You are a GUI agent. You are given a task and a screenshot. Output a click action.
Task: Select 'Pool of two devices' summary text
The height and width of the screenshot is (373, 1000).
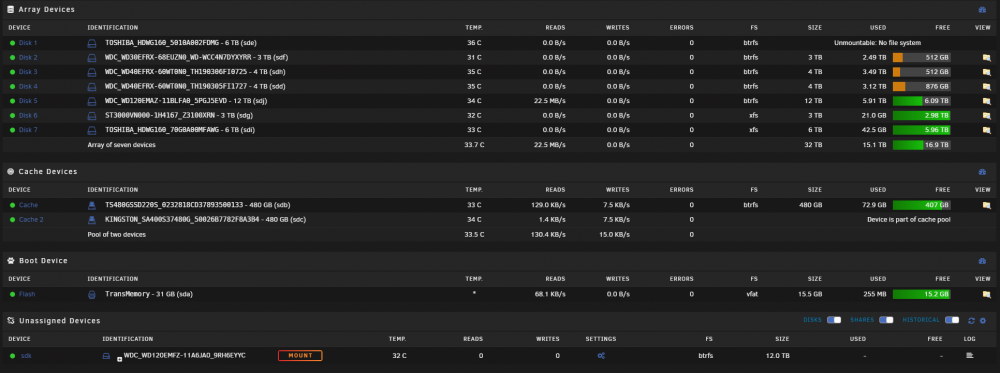(x=117, y=235)
